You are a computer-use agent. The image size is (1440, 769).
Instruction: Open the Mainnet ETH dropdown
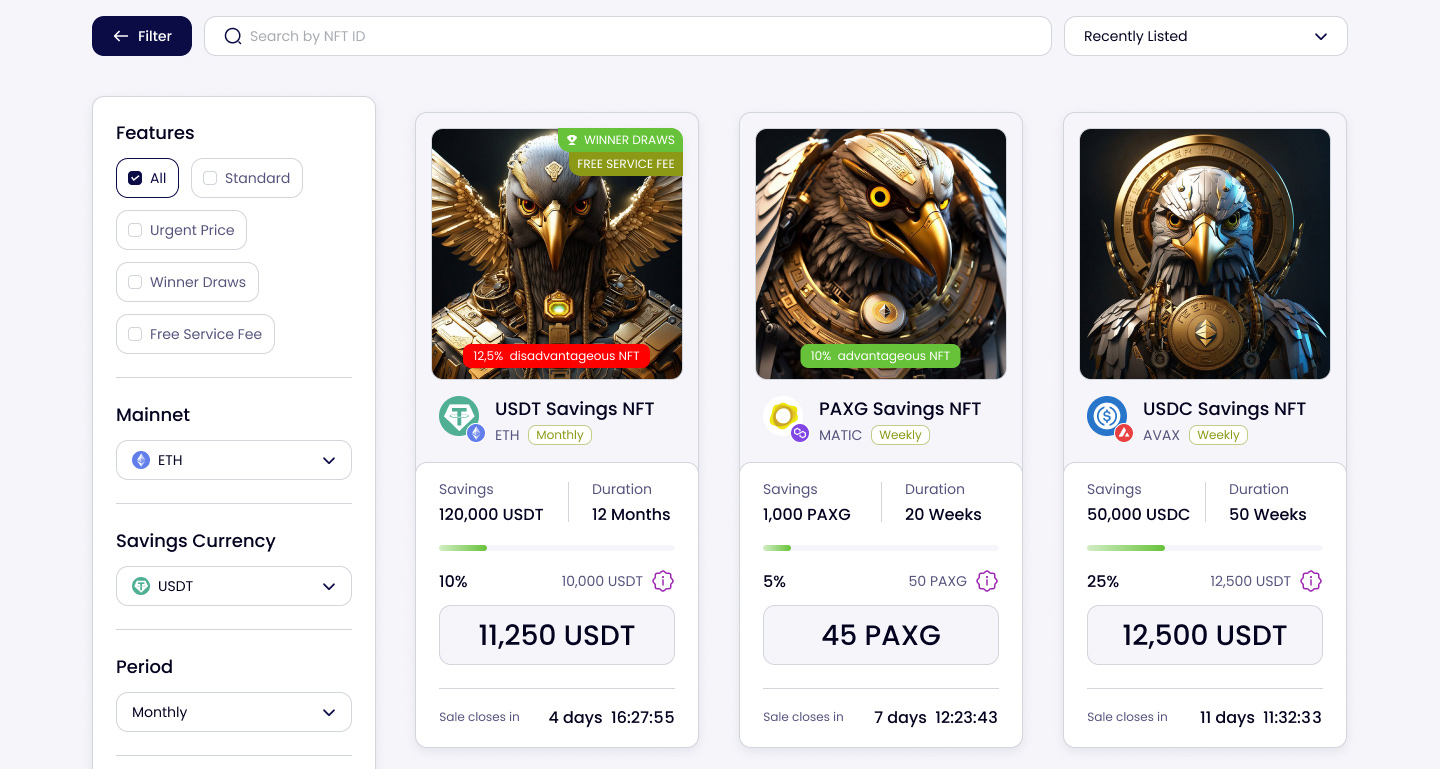click(234, 460)
